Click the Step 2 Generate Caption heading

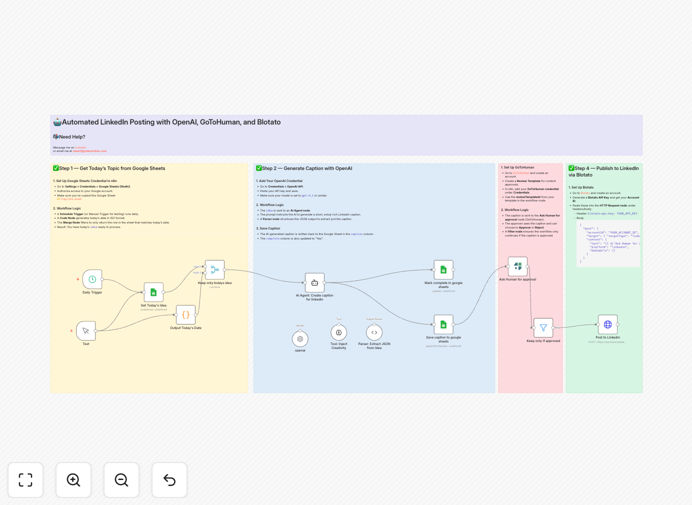click(304, 168)
